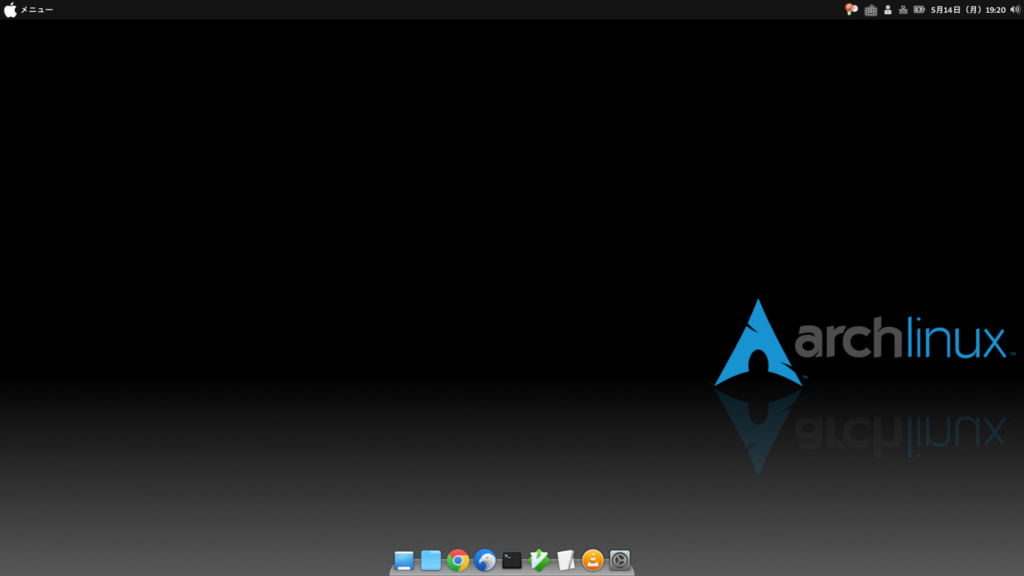Open the keyboard input method indicator
This screenshot has width=1024, height=576.
[x=870, y=9]
